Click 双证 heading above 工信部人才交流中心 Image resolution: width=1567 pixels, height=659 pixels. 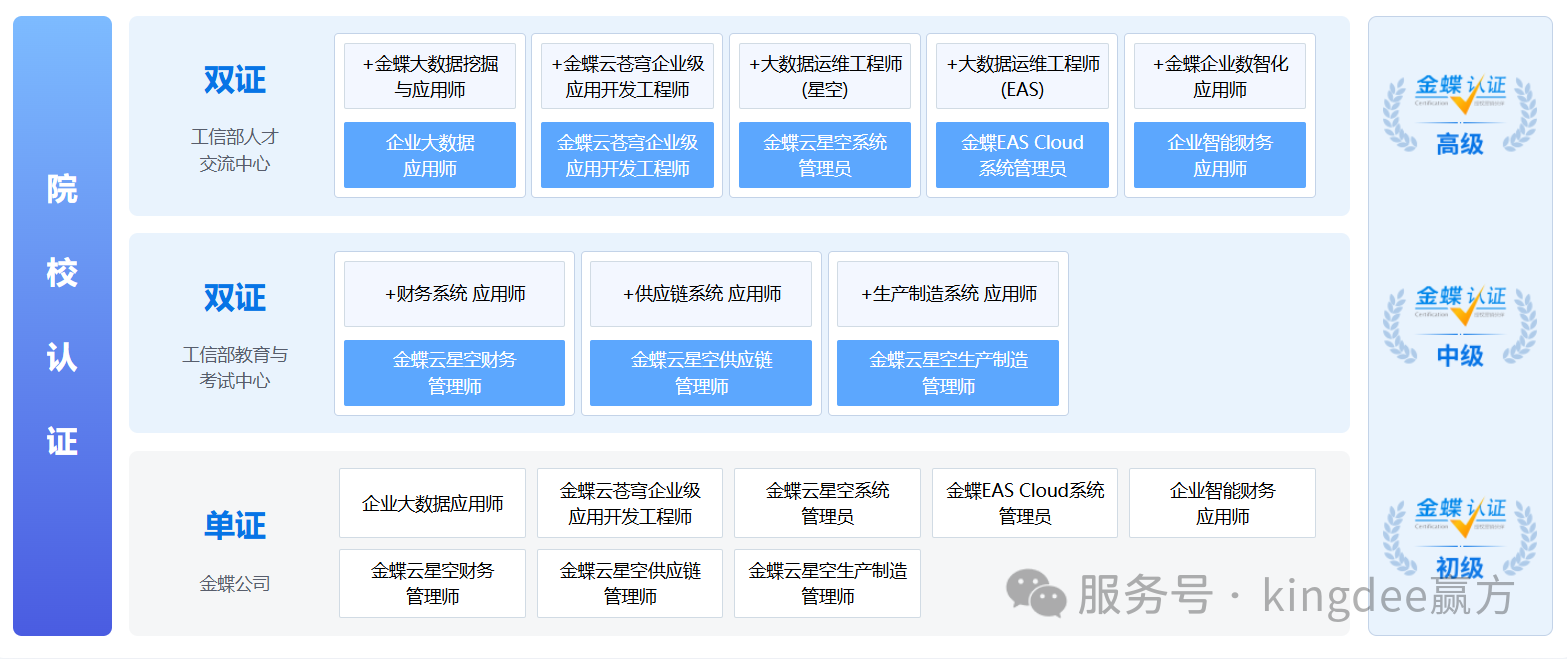235,80
